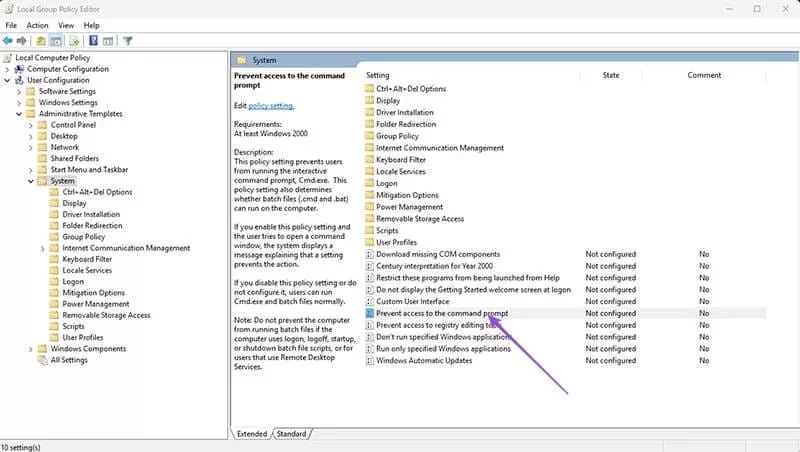Open the Action menu
Viewport: 800px width, 452px height.
pos(37,24)
